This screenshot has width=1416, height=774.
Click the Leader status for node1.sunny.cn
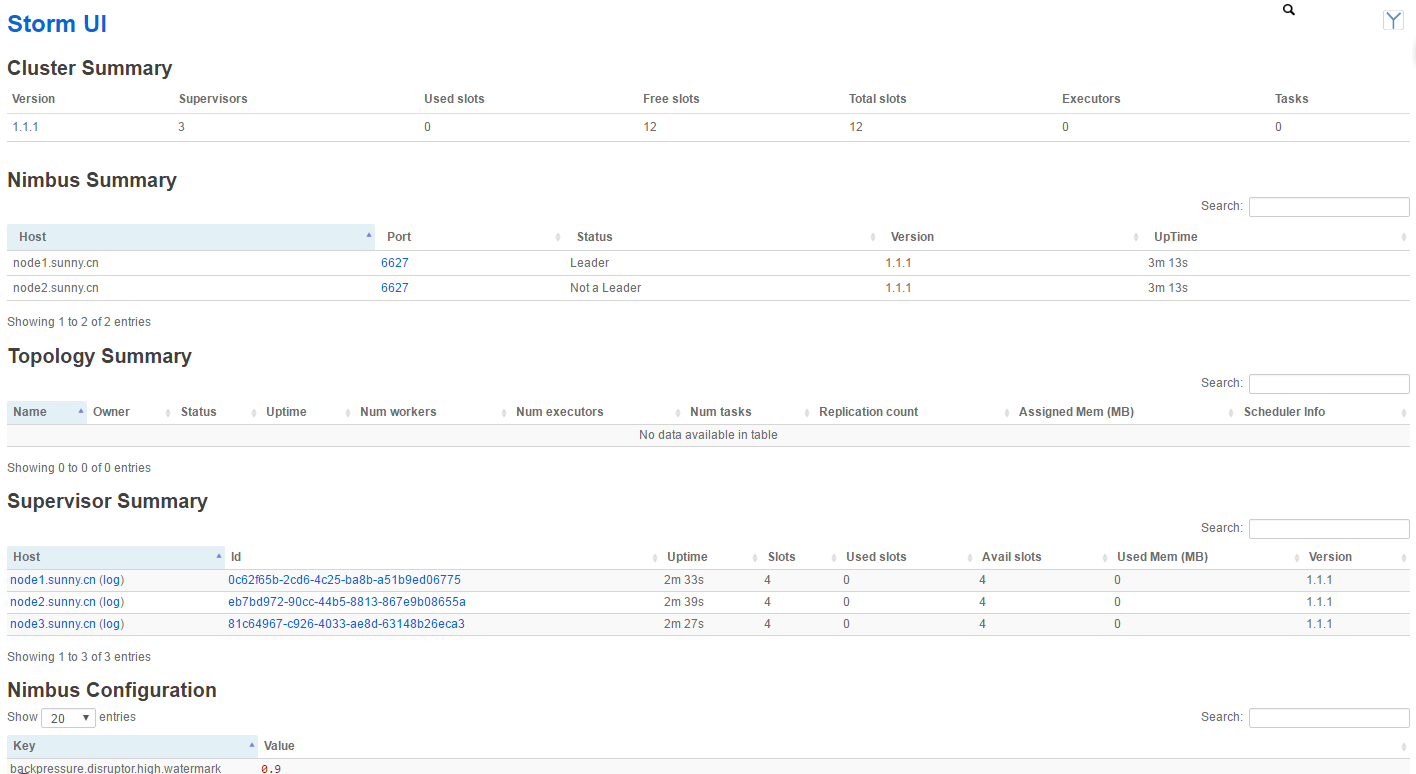(x=589, y=263)
